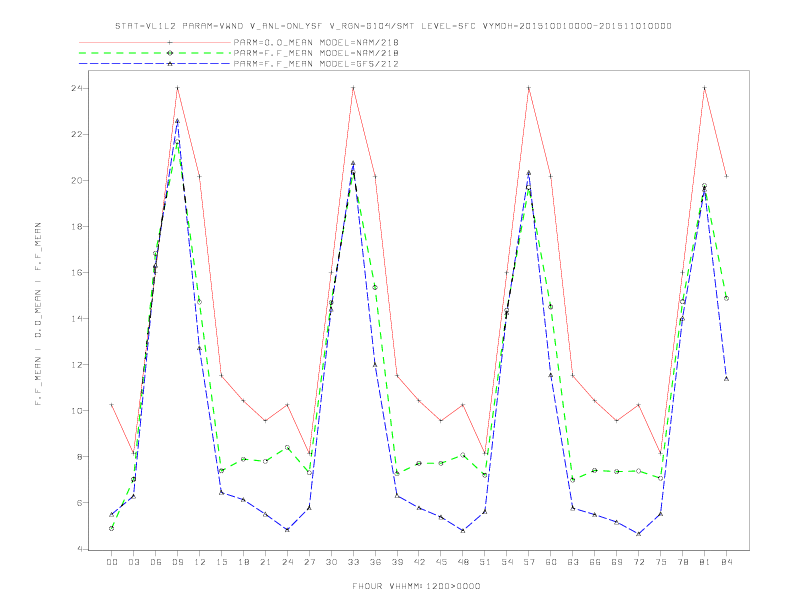Screen dimensions: 792x612
Task: Click x-axis tick label 00
Action: pyautogui.click(x=112, y=562)
